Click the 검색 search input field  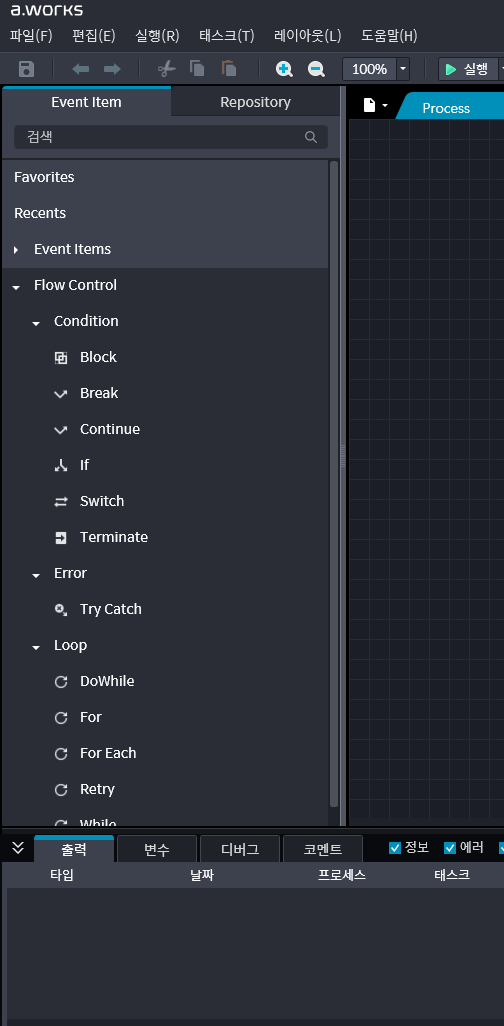point(171,137)
